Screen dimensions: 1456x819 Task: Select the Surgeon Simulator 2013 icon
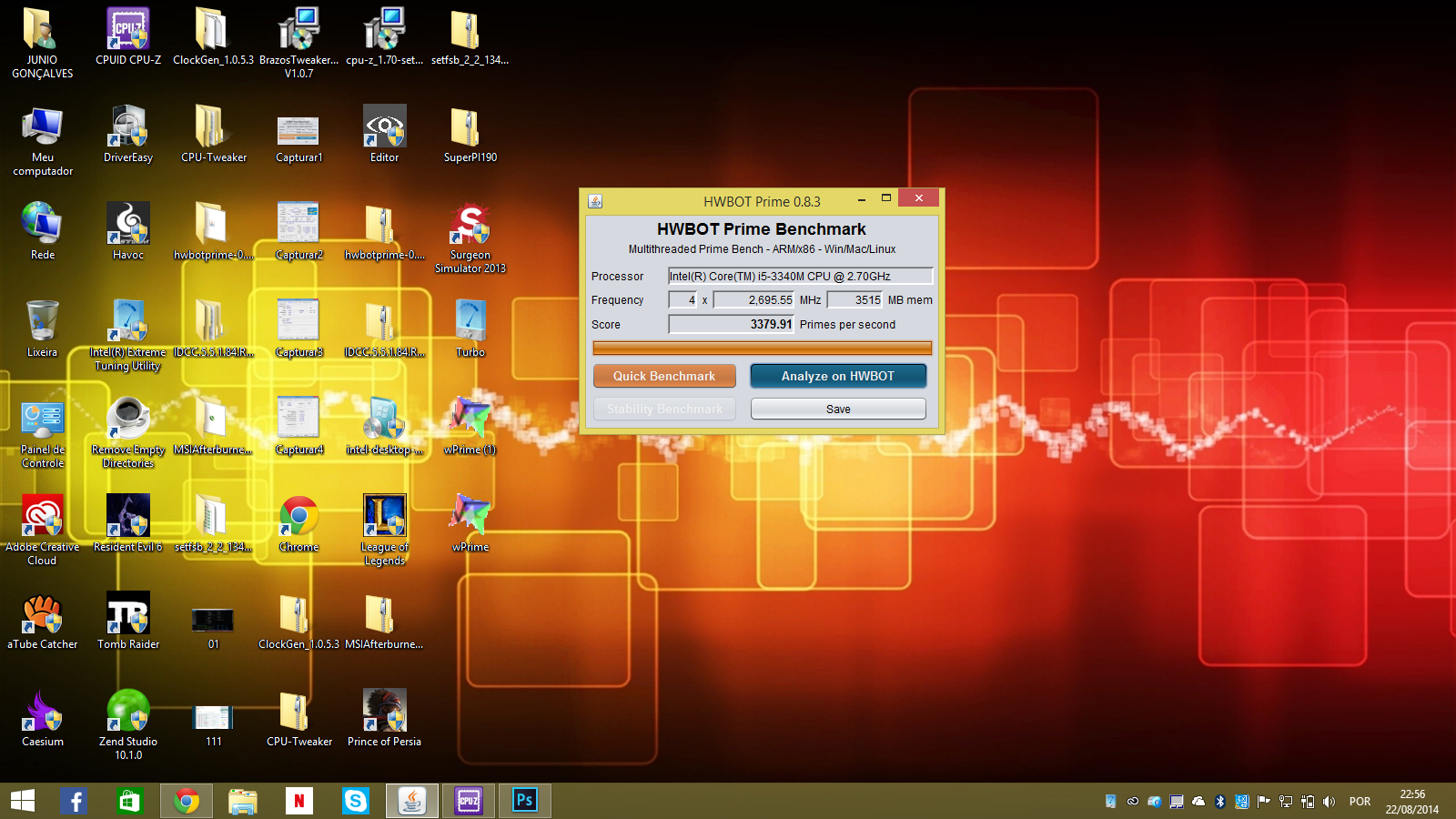click(470, 238)
